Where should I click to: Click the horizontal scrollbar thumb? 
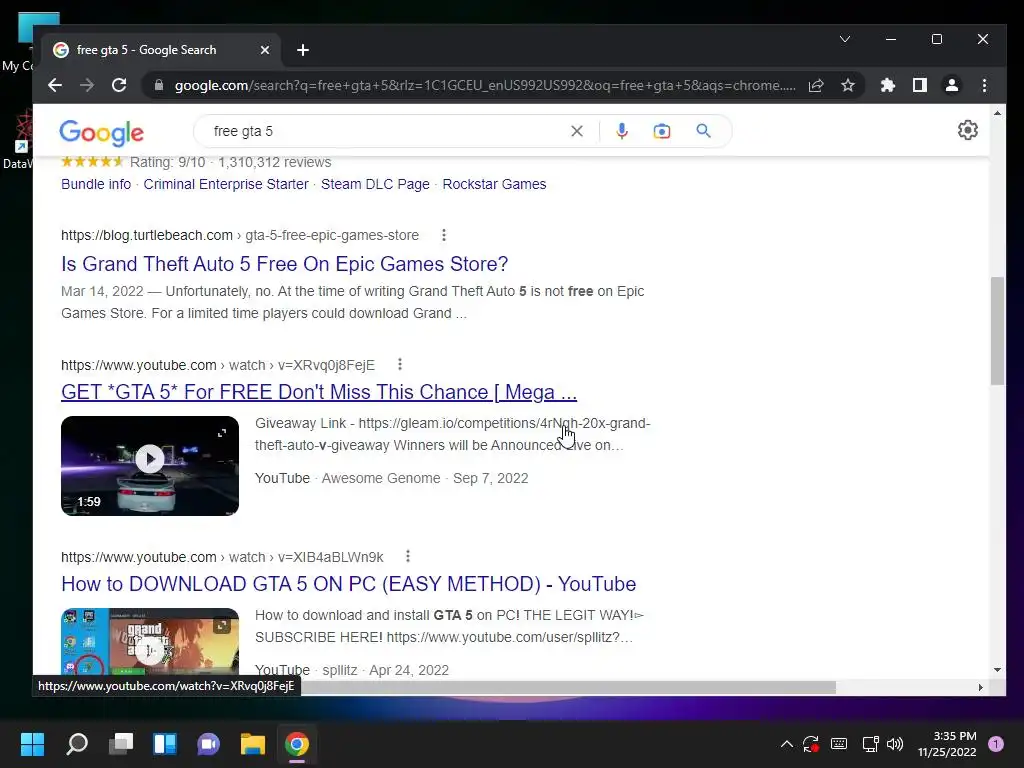tap(568, 688)
